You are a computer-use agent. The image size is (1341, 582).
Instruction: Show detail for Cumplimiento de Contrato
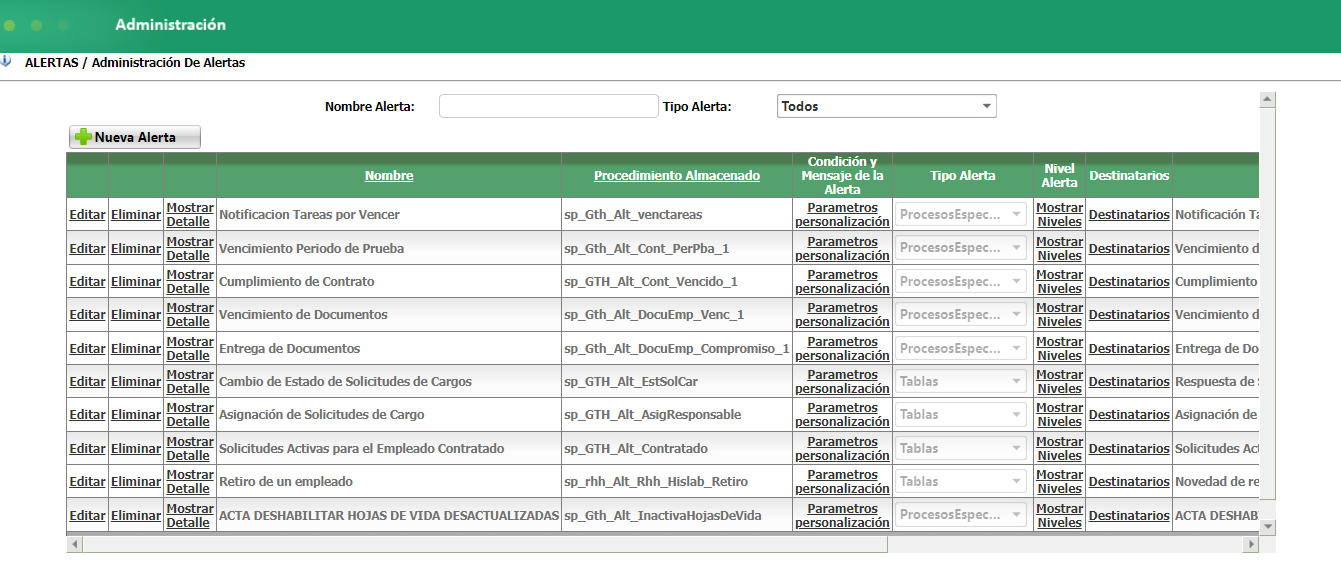(x=189, y=282)
